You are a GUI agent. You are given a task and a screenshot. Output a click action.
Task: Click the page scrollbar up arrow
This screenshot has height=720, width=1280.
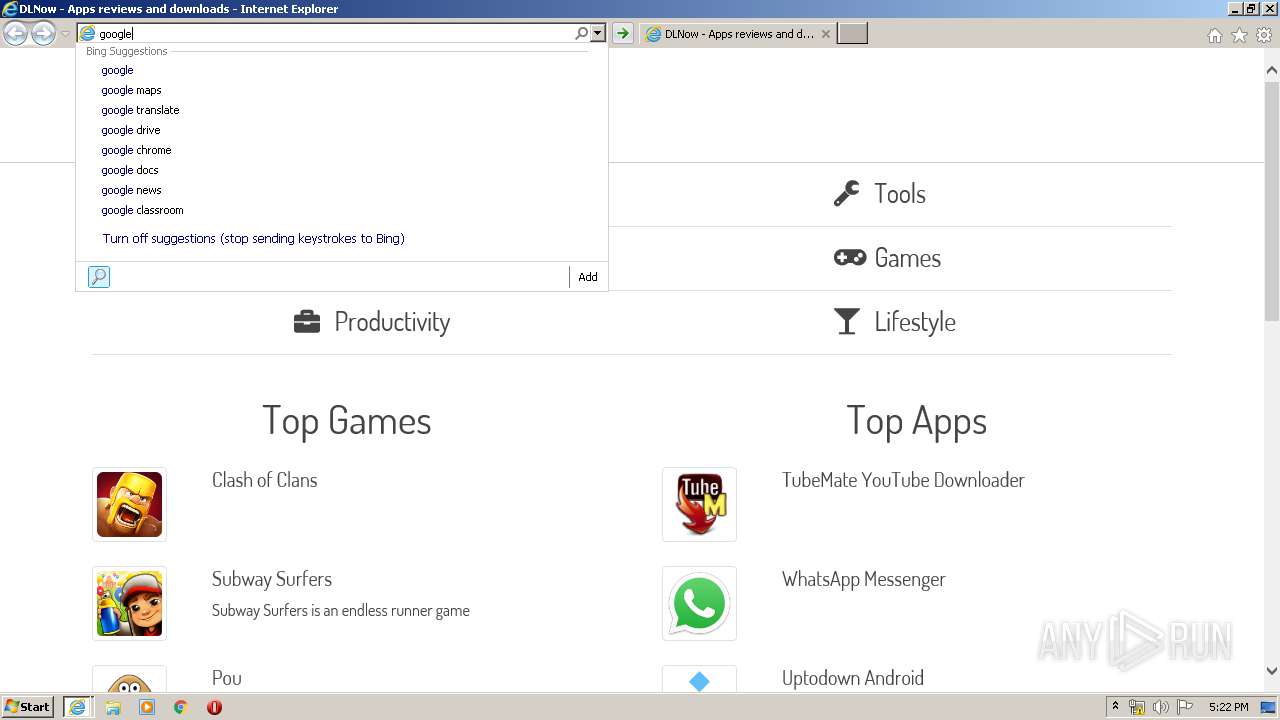click(1272, 71)
